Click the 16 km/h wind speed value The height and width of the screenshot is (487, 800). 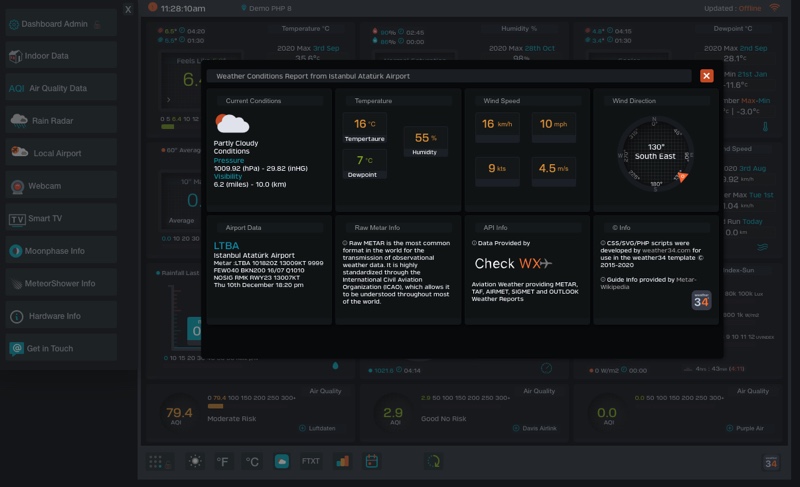coord(497,124)
